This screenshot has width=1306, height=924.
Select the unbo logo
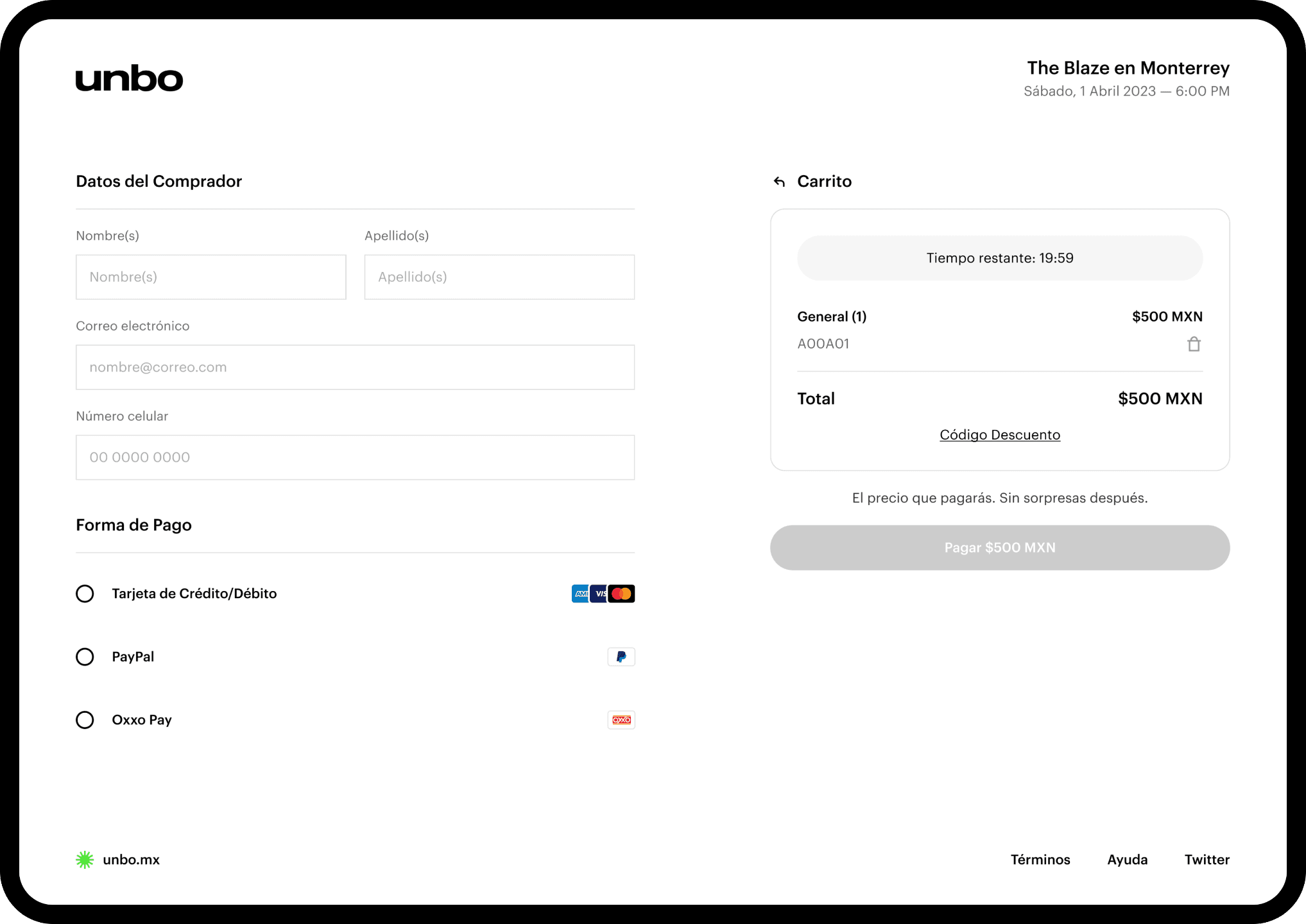pos(128,78)
